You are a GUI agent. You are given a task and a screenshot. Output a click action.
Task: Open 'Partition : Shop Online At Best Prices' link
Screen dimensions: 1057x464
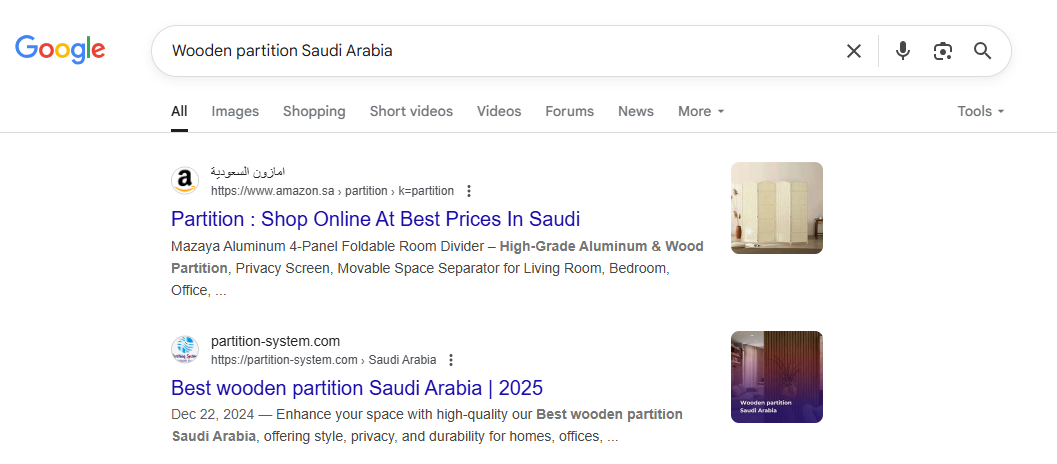[x=375, y=219]
